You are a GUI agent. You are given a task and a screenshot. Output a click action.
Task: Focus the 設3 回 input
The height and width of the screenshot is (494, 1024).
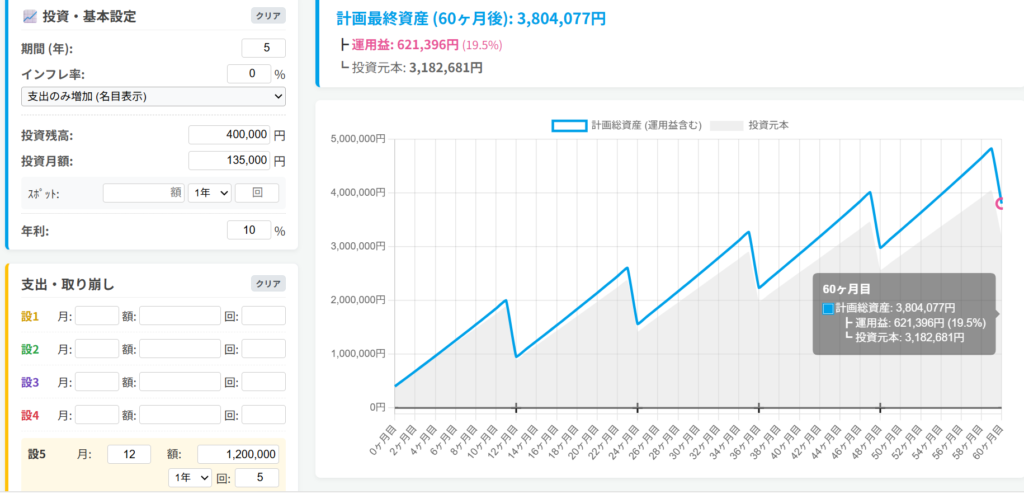[x=263, y=382]
